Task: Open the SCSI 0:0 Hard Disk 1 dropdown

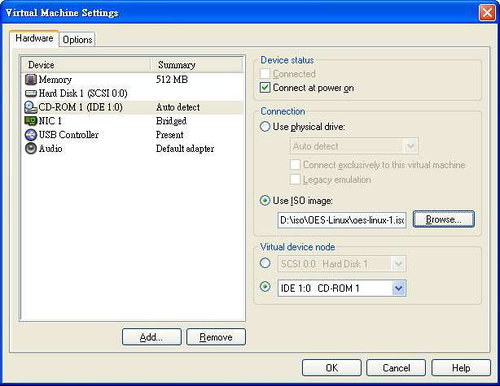Action: [399, 264]
